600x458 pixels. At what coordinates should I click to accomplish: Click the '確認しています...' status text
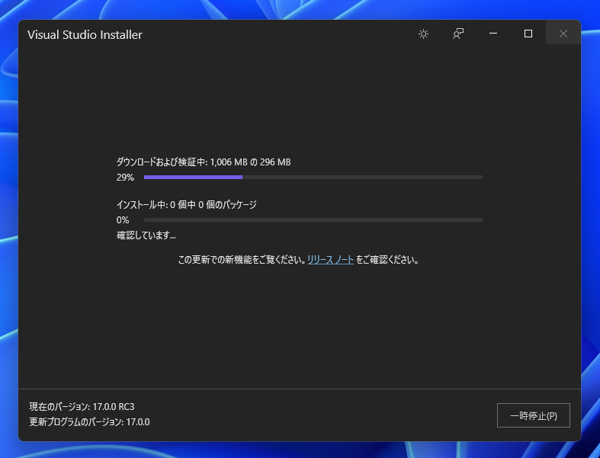click(146, 235)
